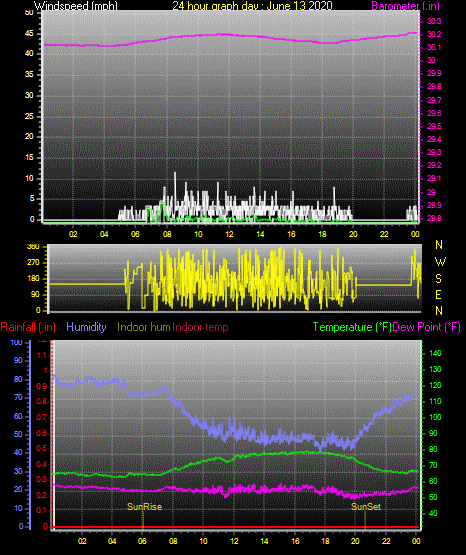Click hour label '18' under windspeed graph
Screen dimensions: 466x555
click(x=322, y=234)
